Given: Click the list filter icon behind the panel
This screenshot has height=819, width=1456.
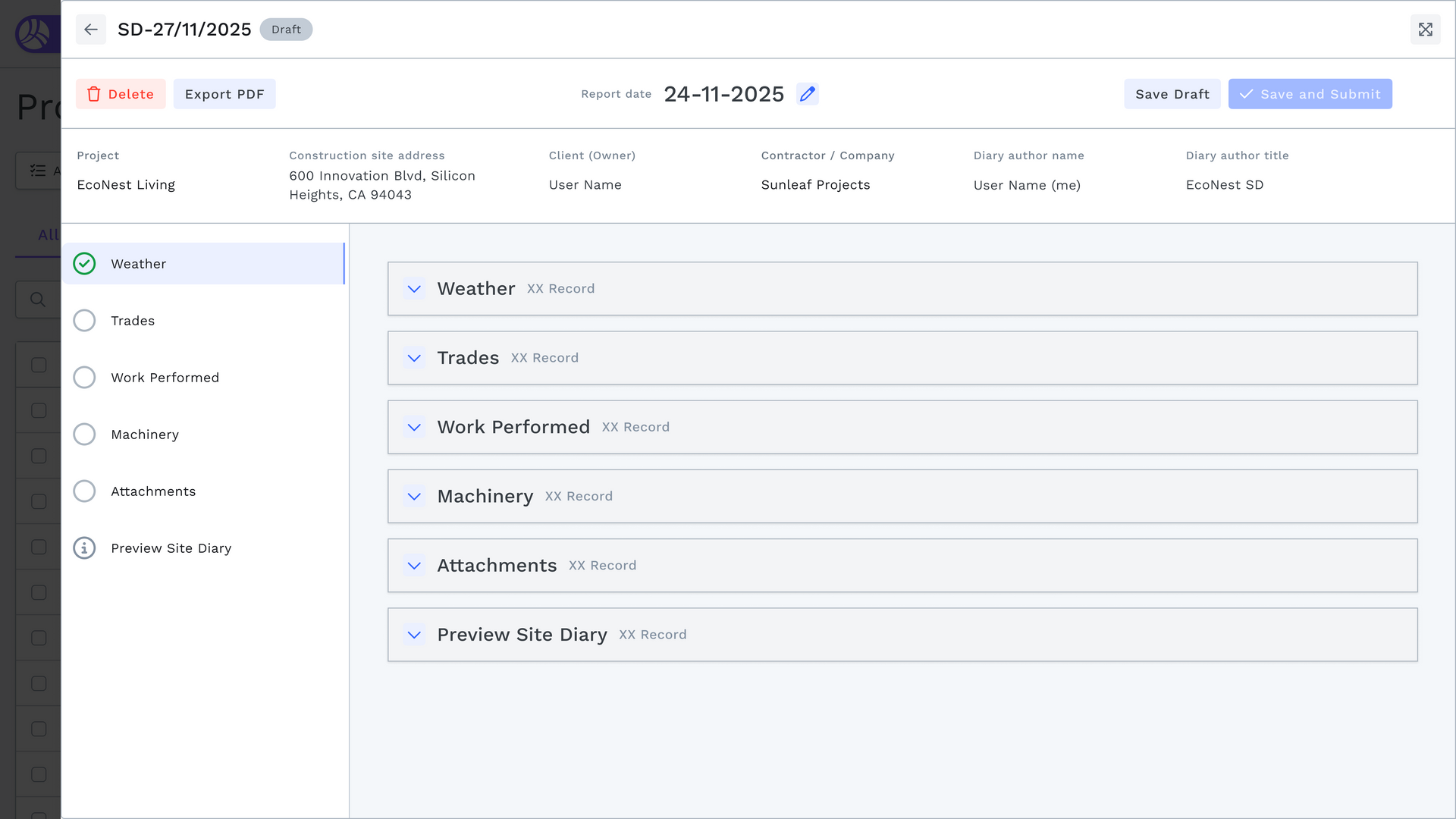Looking at the screenshot, I should (x=38, y=171).
